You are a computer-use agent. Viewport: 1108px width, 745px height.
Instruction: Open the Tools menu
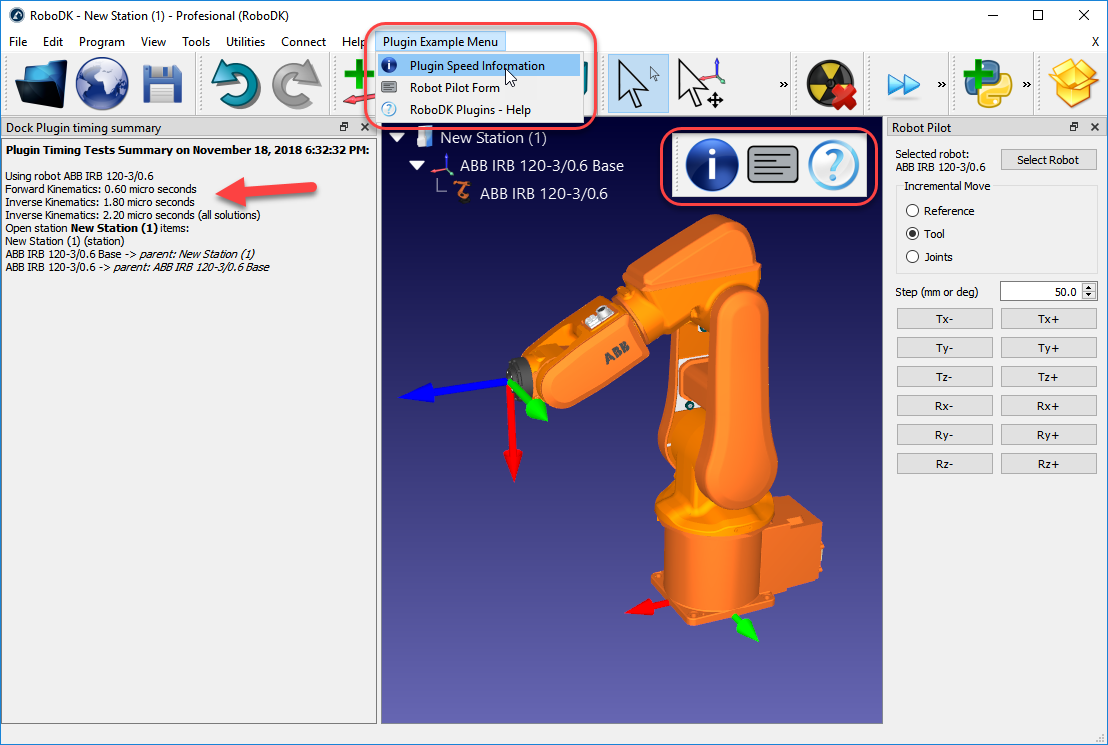[196, 42]
